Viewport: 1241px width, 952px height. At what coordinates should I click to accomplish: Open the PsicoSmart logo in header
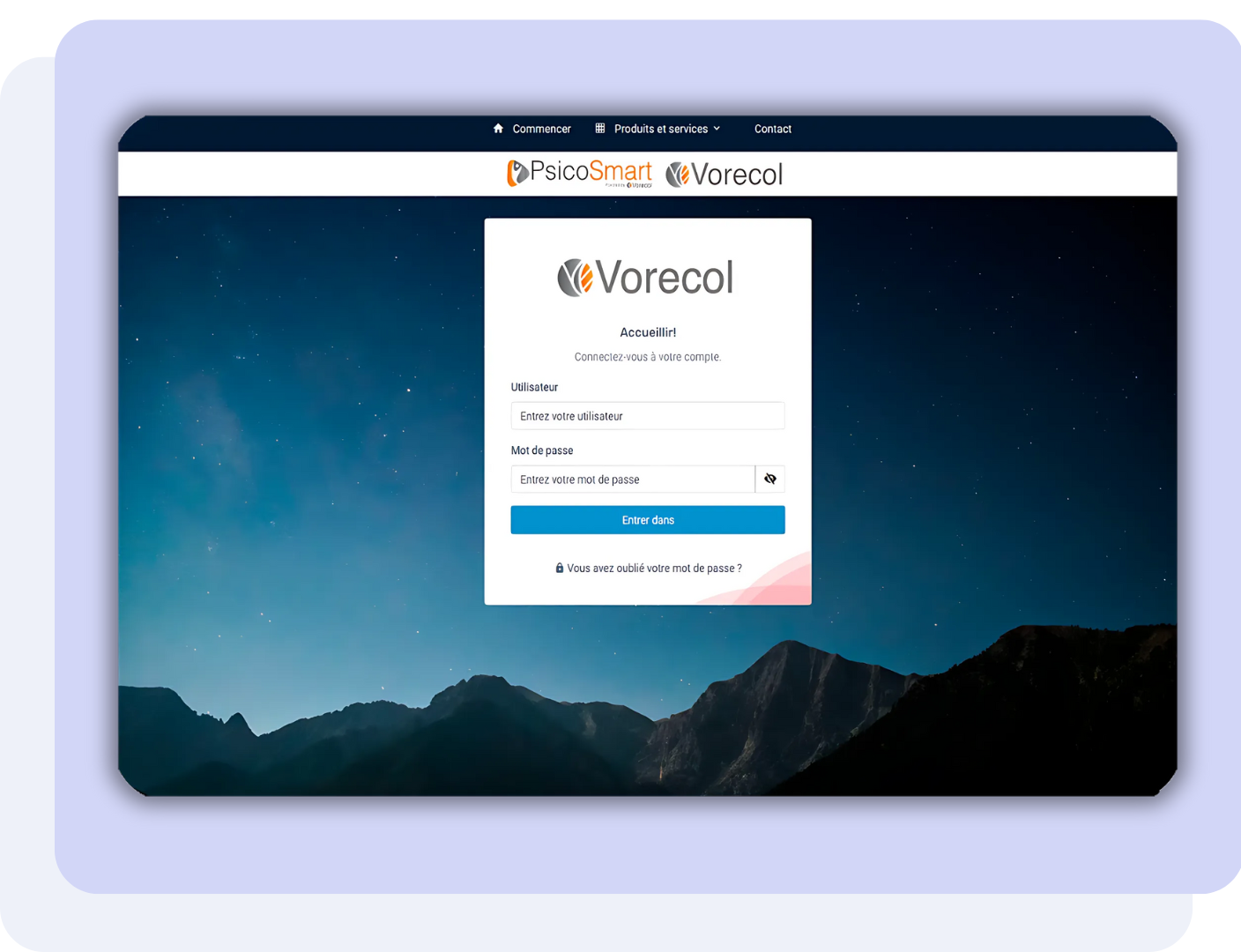(x=579, y=174)
